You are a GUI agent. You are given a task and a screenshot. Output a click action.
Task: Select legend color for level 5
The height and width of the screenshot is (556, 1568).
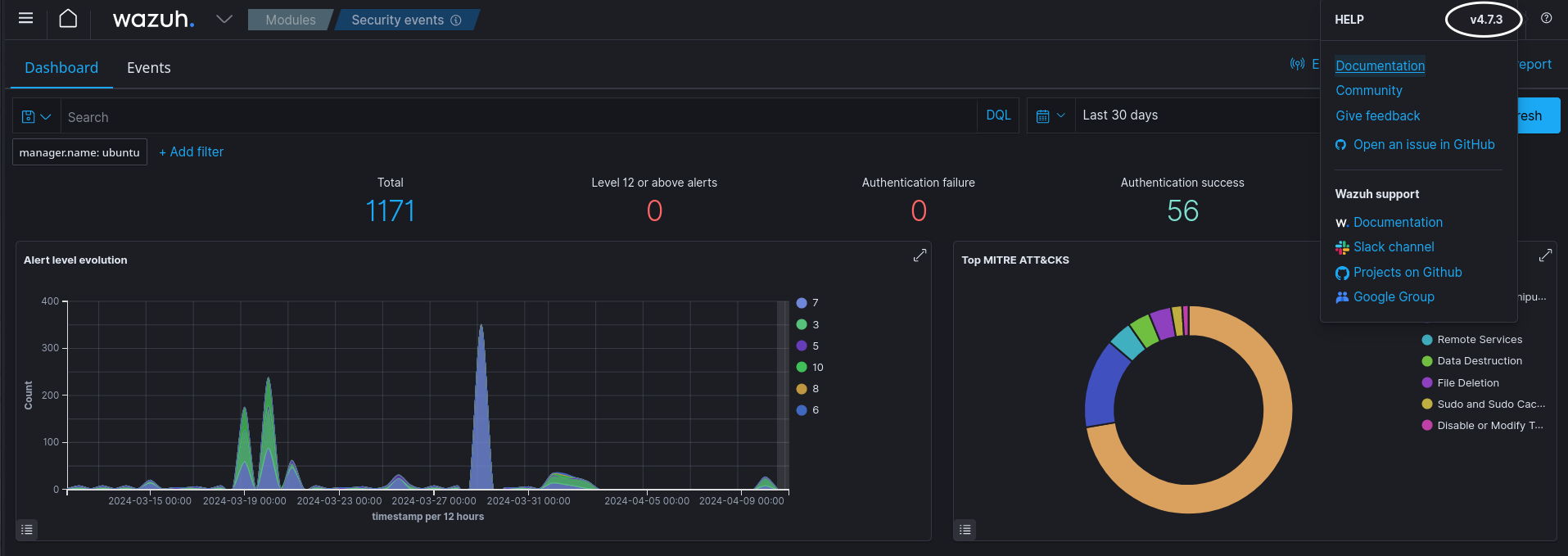click(802, 346)
